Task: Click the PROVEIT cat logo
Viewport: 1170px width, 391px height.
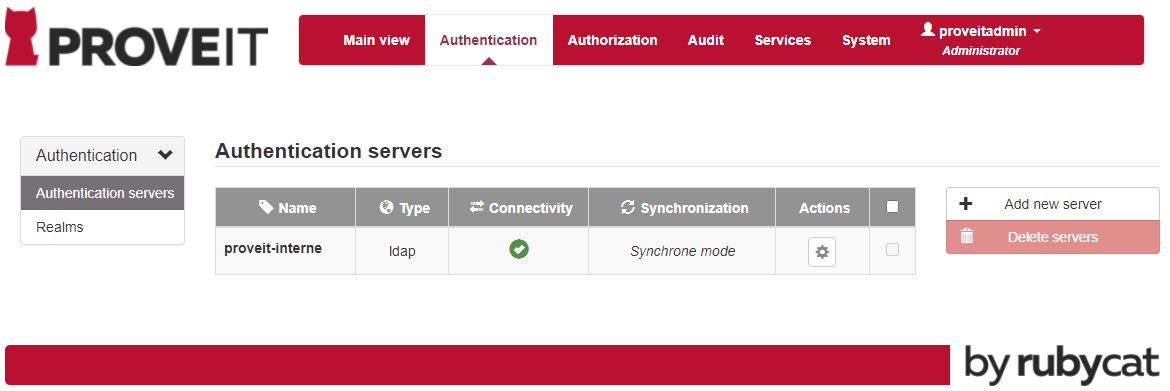Action: click(20, 37)
